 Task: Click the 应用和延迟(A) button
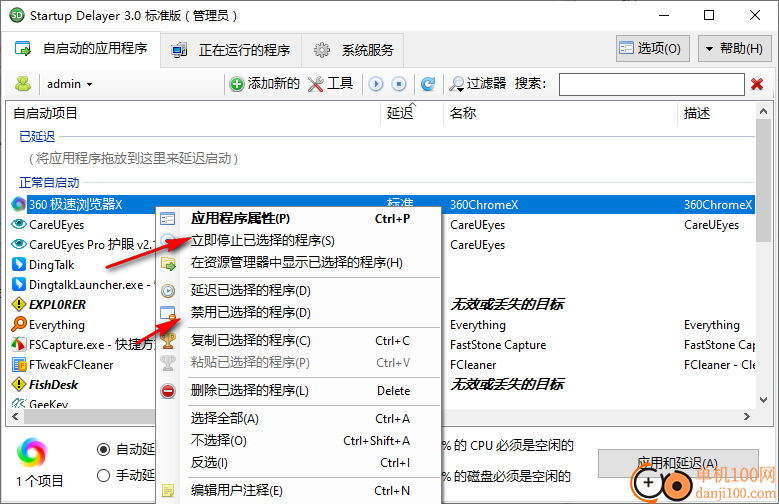click(678, 464)
